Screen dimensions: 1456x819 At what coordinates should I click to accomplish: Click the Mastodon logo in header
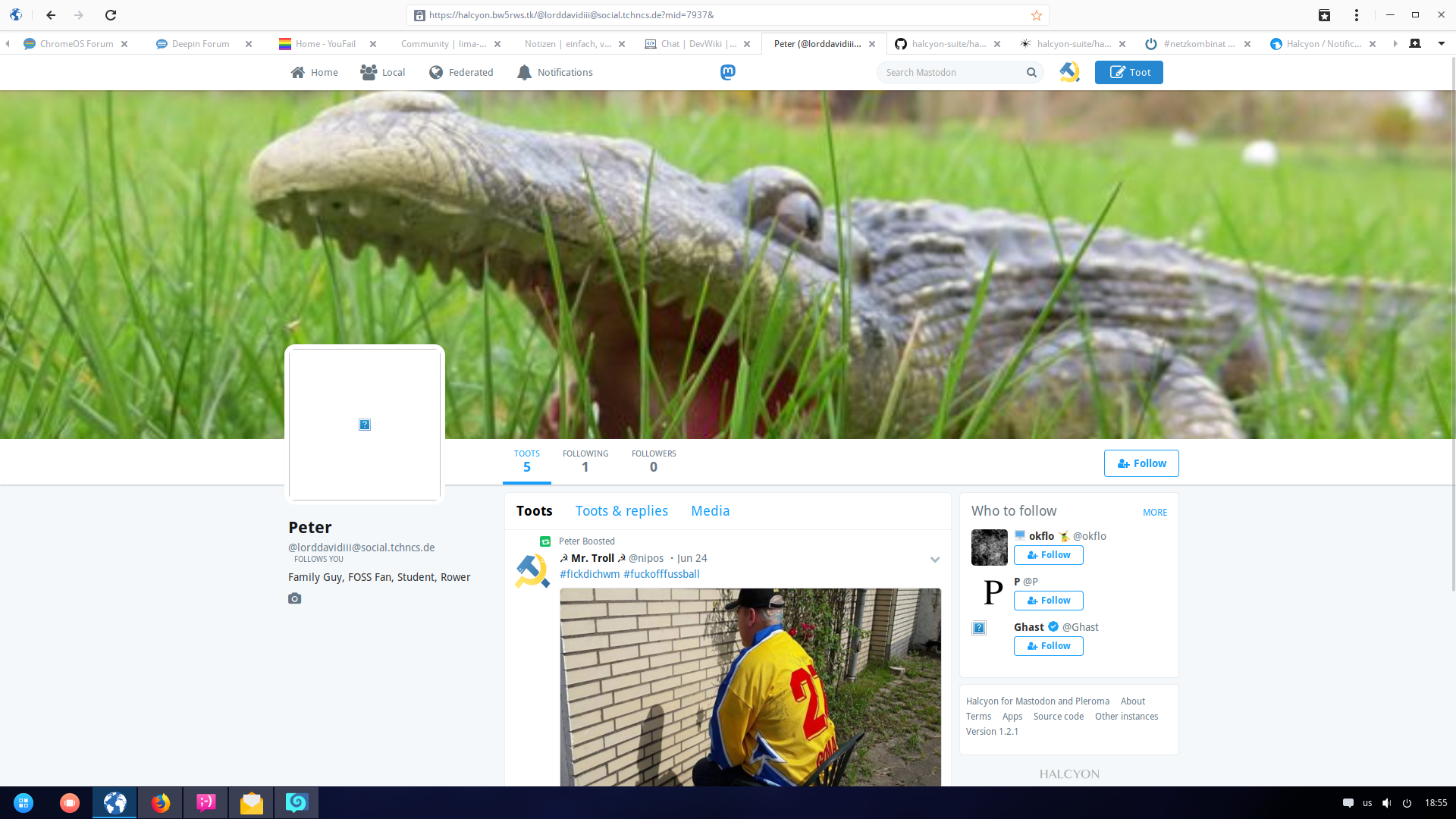pos(728,72)
